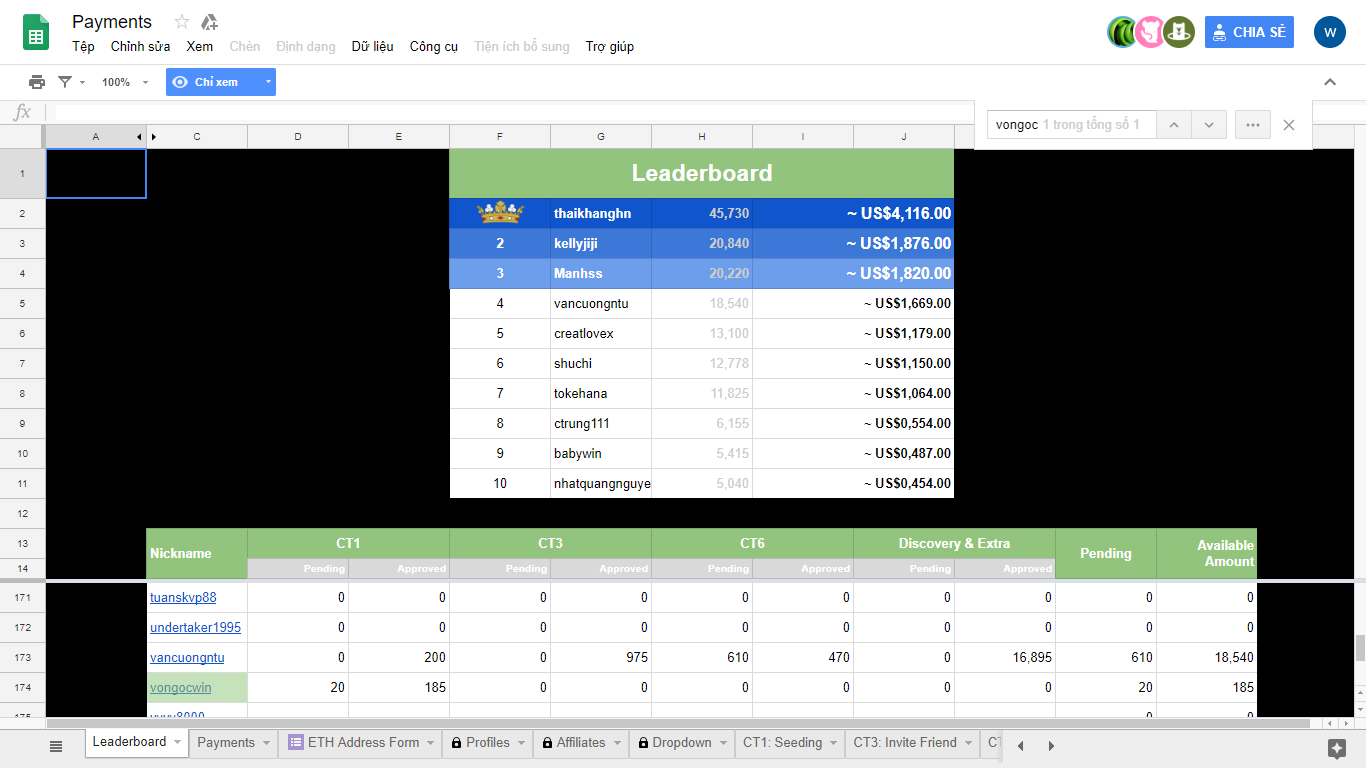Open the Explore button at bottom right
The width and height of the screenshot is (1366, 768).
tap(1337, 748)
